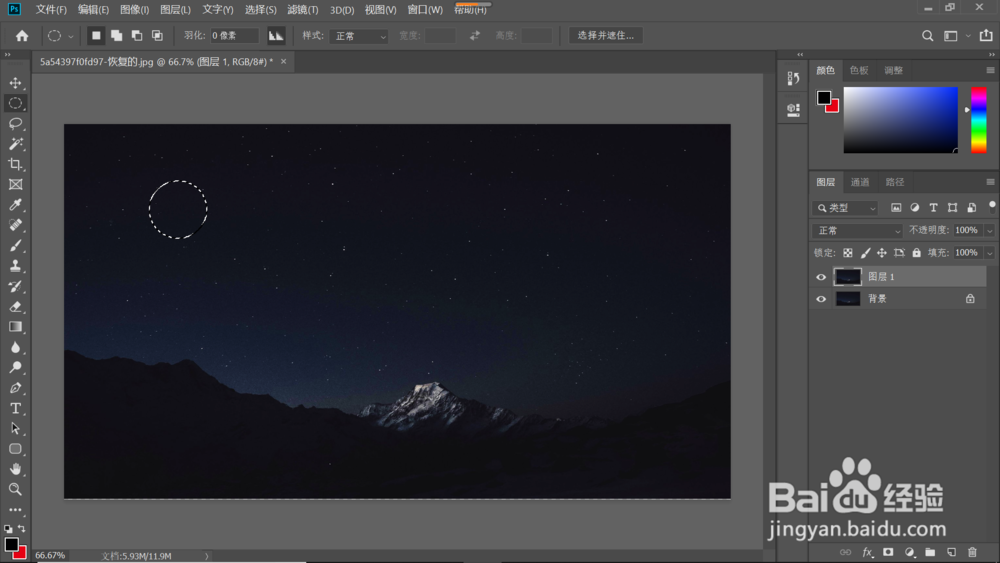Select the Zoom tool

[15, 490]
